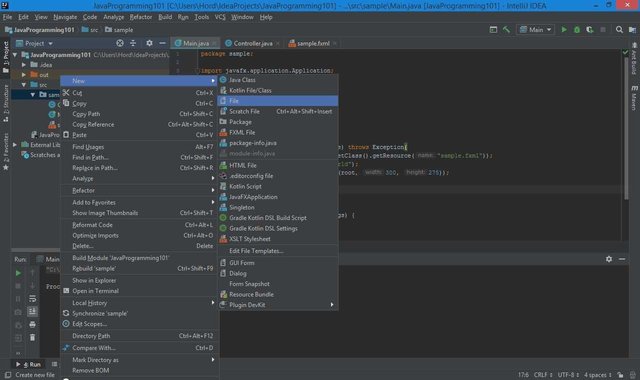Choose Scratch File in New submenu
640x380 pixels.
[x=278, y=111]
